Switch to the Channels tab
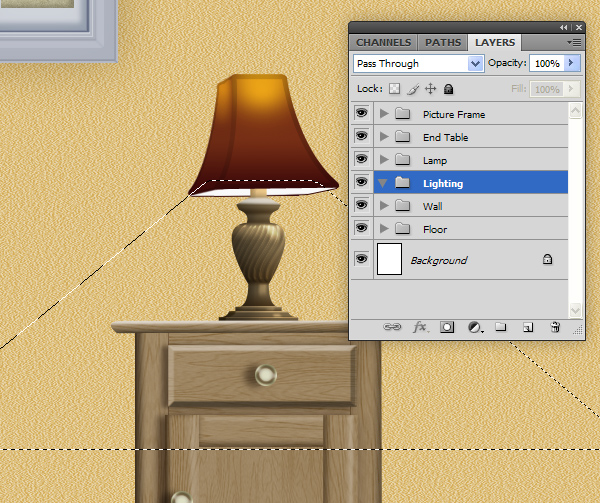The height and width of the screenshot is (503, 600). 383,43
